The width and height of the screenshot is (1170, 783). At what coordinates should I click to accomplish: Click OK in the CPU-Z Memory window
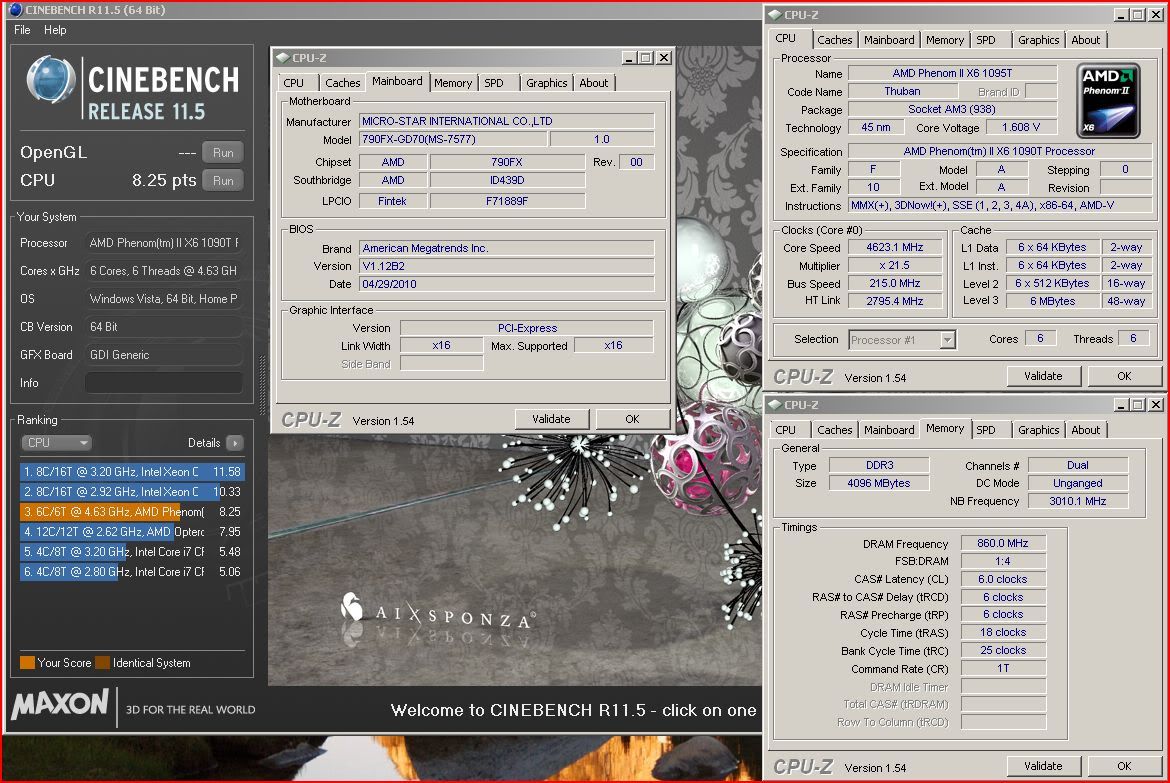point(1124,766)
